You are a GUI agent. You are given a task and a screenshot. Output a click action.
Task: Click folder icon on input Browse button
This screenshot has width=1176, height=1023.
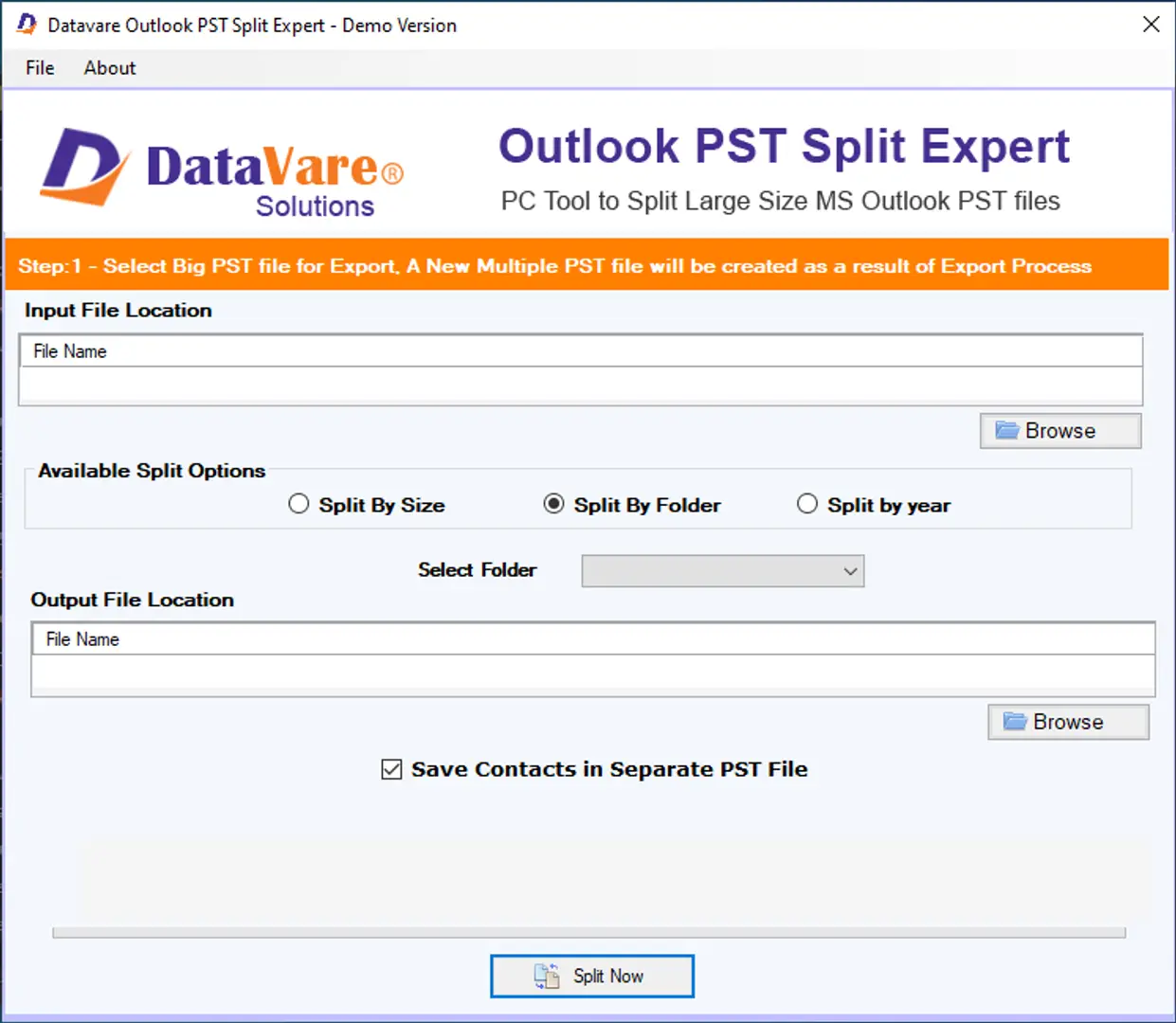pyautogui.click(x=1006, y=431)
